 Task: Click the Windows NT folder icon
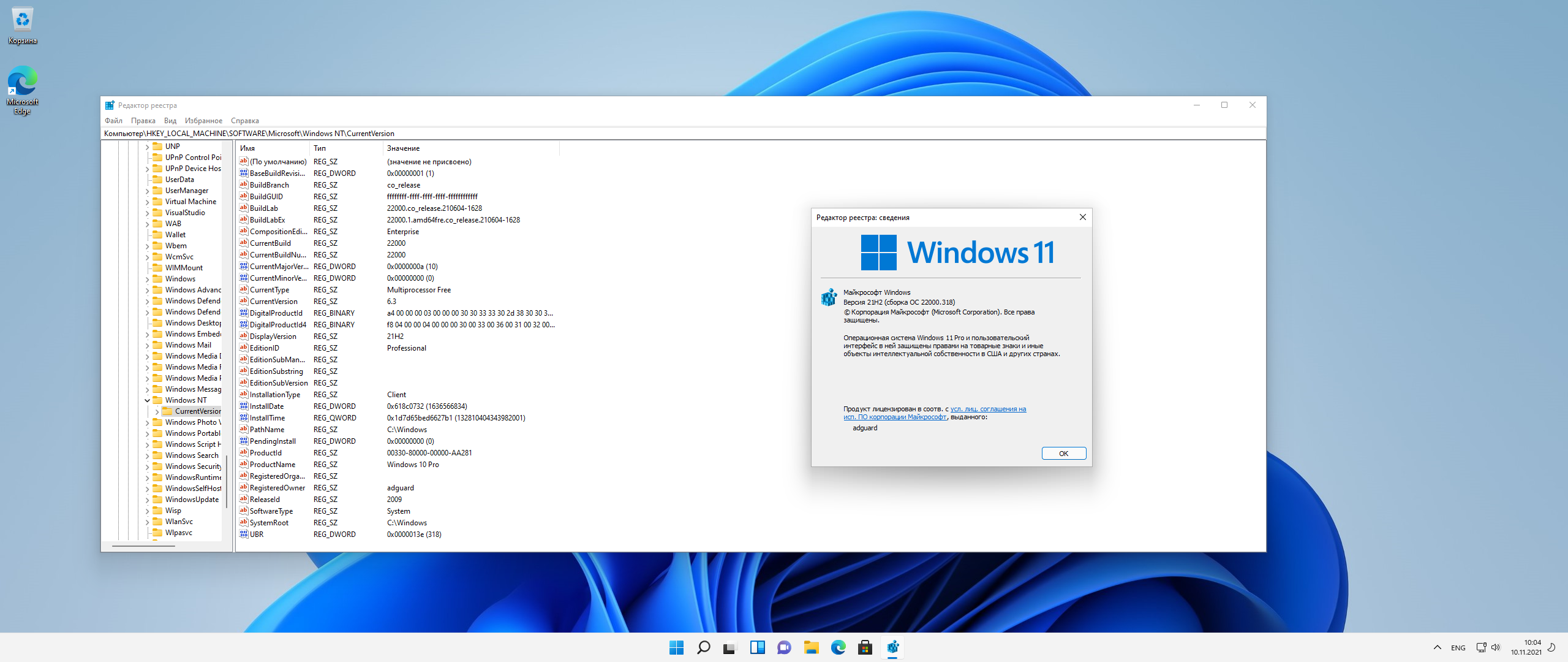(x=157, y=400)
